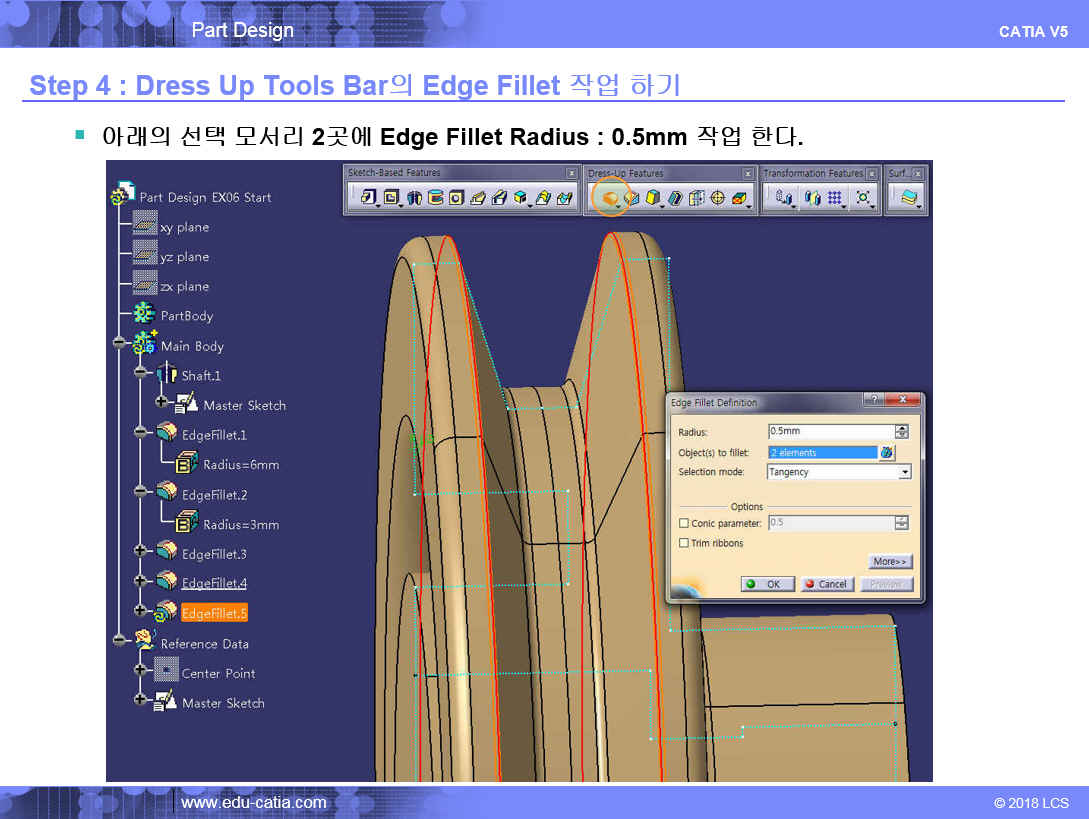The image size is (1089, 819).
Task: Open the Edge Fillet sub-menu arrow
Action: pyautogui.click(x=618, y=206)
